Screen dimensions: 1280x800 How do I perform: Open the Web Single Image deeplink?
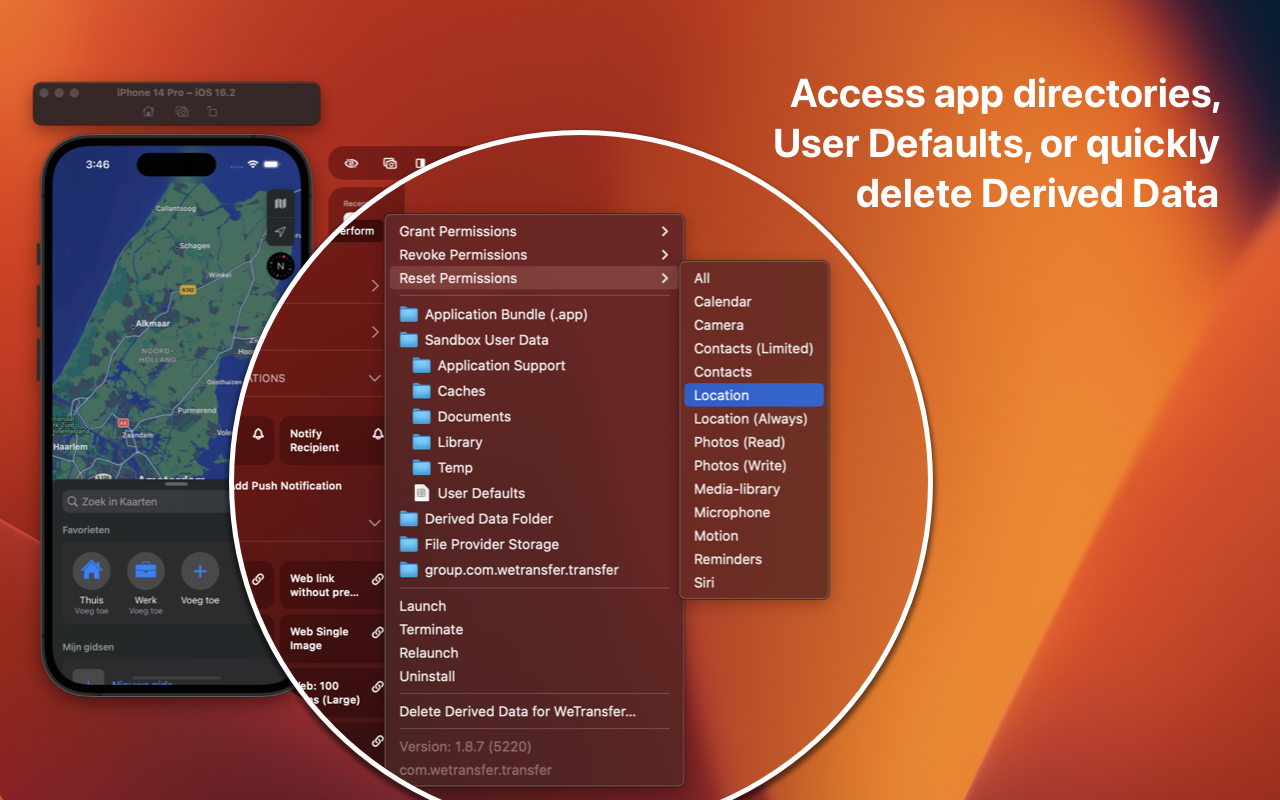(331, 638)
